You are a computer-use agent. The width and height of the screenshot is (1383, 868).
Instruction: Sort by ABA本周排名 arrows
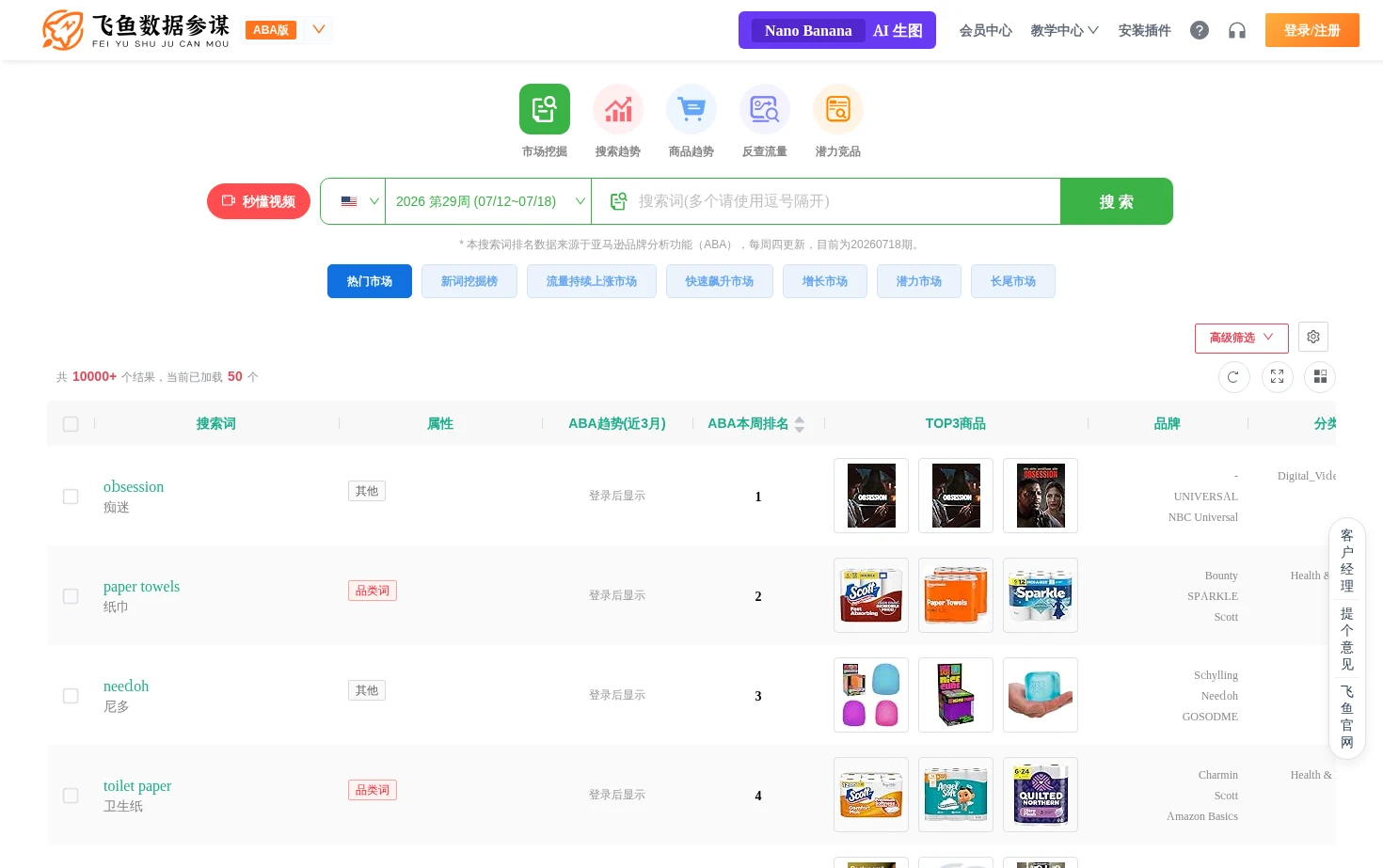pos(799,424)
